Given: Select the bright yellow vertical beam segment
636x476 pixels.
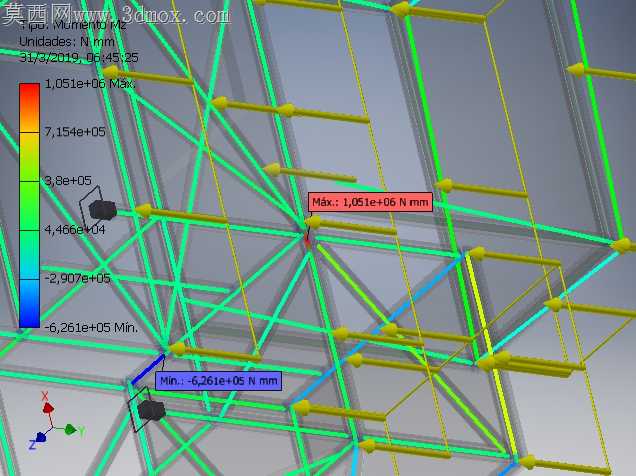Looking at the screenshot, I should tap(490, 354).
